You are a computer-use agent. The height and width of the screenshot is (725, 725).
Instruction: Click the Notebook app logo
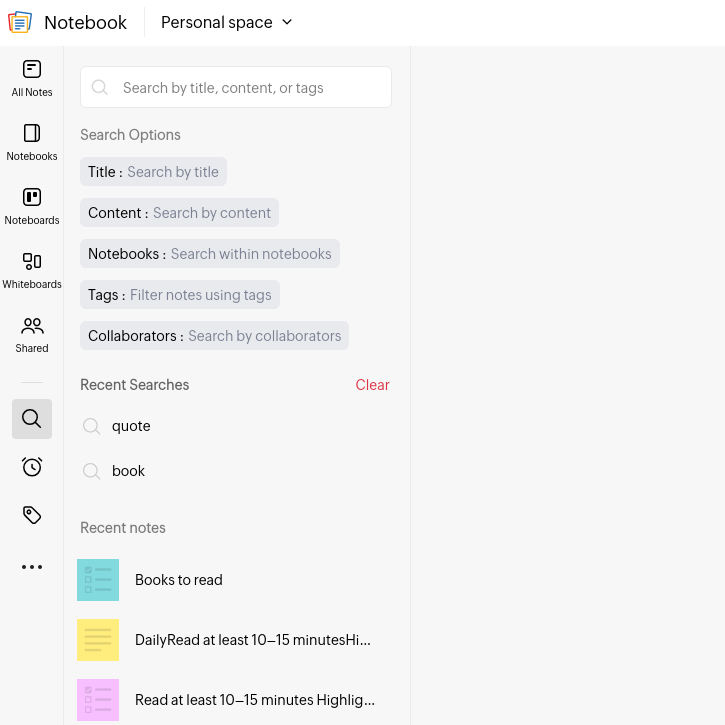(20, 22)
